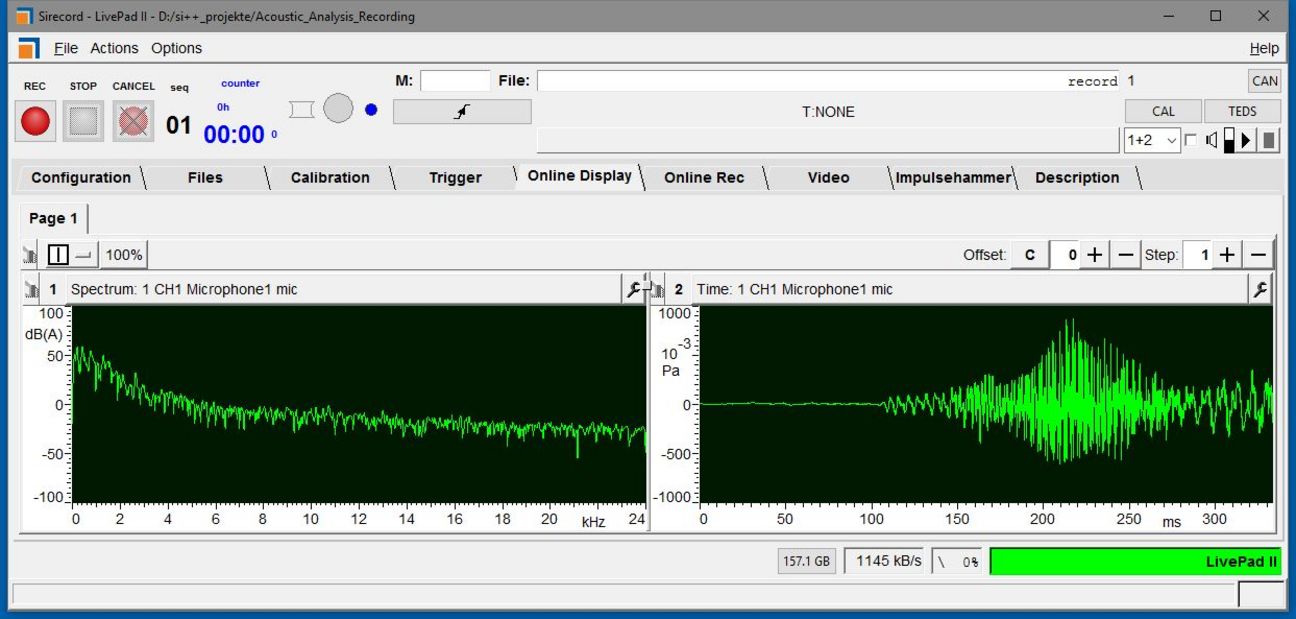Image resolution: width=1296 pixels, height=619 pixels.
Task: Open the Options menu
Action: (176, 48)
